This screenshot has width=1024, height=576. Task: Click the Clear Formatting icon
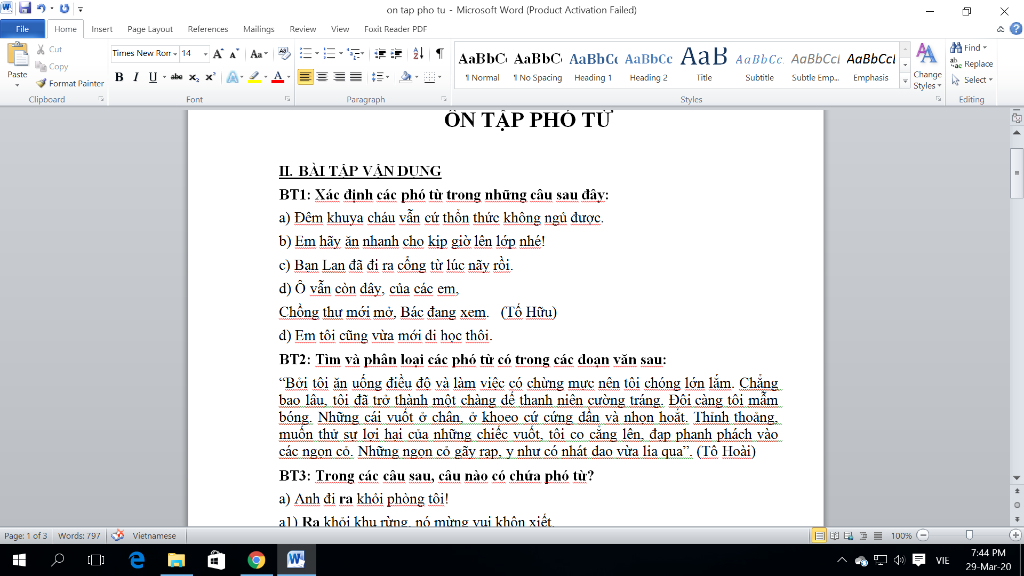coord(284,54)
